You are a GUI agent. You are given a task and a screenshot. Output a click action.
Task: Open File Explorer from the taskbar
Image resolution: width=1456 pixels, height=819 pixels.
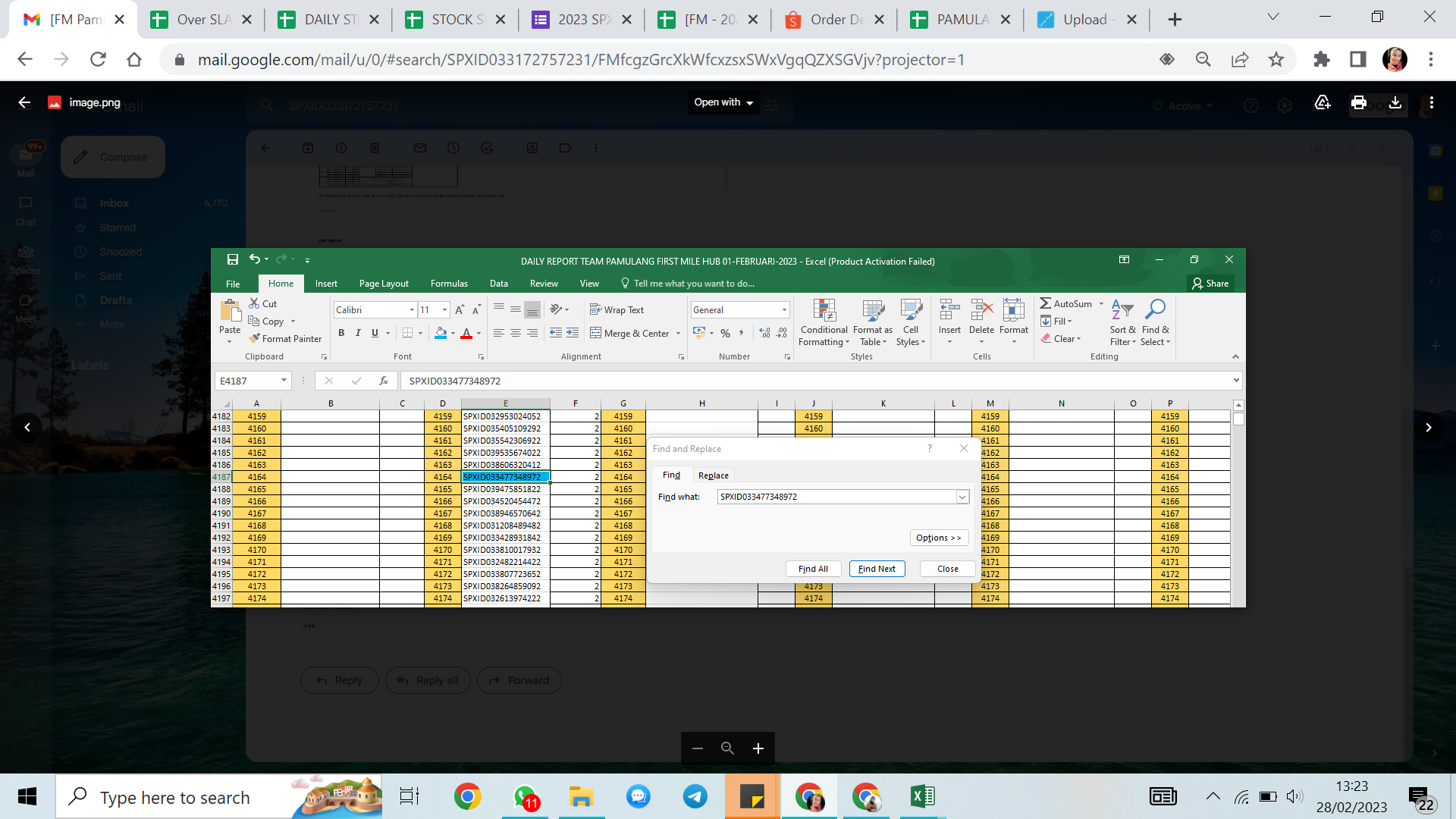[582, 796]
